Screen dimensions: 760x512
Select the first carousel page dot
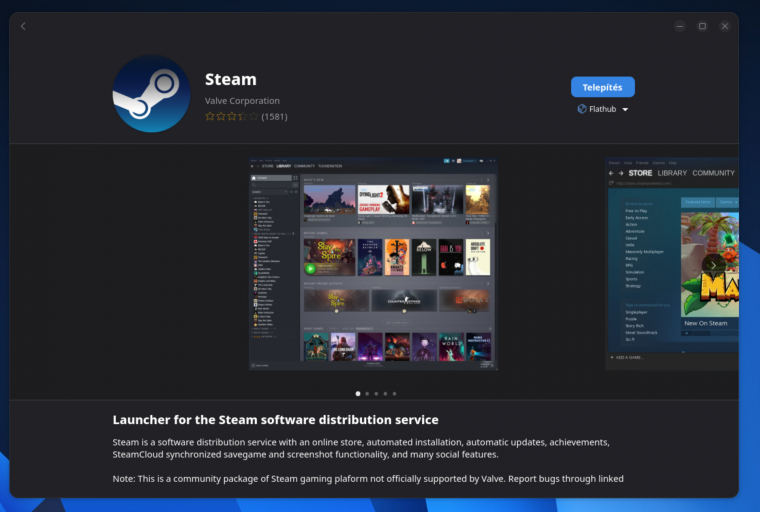(x=358, y=394)
